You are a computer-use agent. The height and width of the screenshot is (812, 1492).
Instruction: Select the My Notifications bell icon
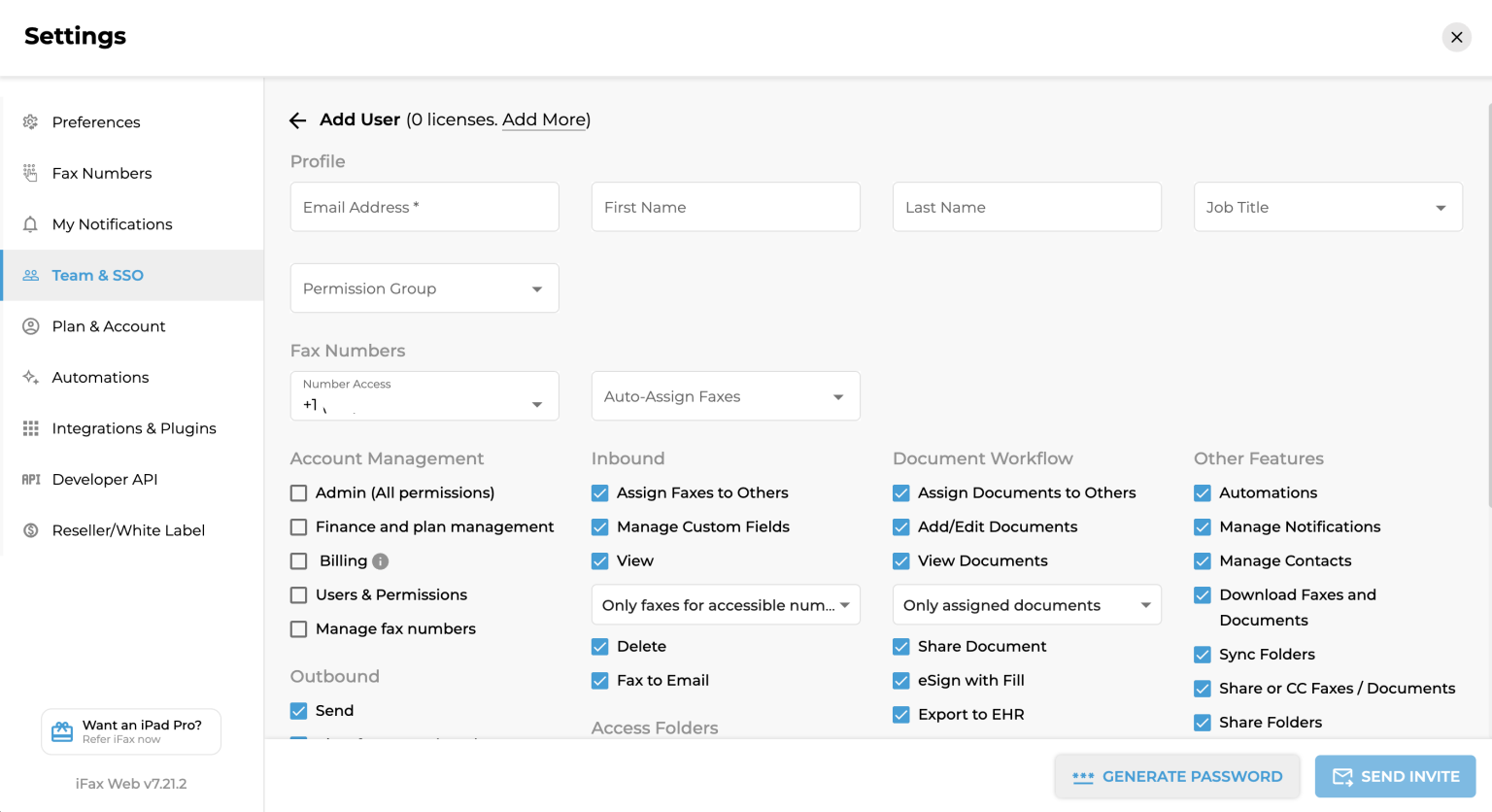tap(29, 224)
